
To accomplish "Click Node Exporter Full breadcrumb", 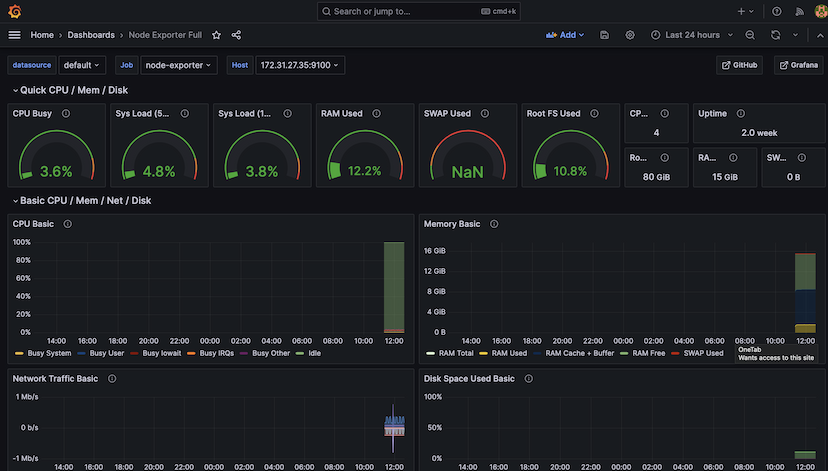I will coord(165,35).
